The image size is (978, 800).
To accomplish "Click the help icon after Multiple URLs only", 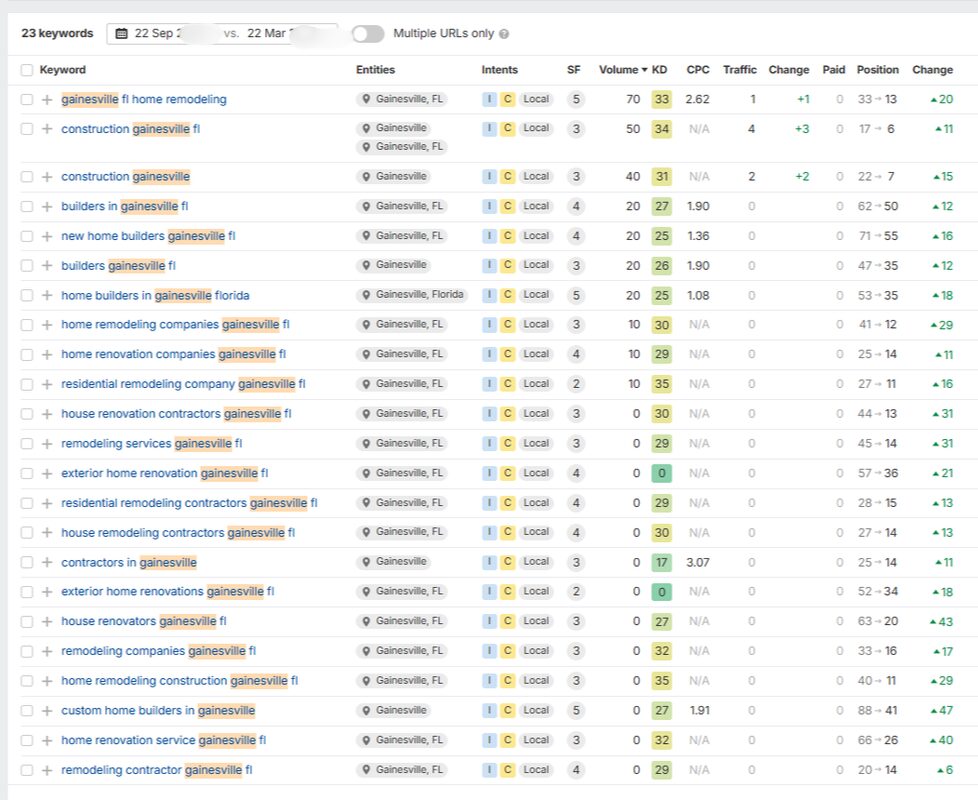I will pos(504,34).
